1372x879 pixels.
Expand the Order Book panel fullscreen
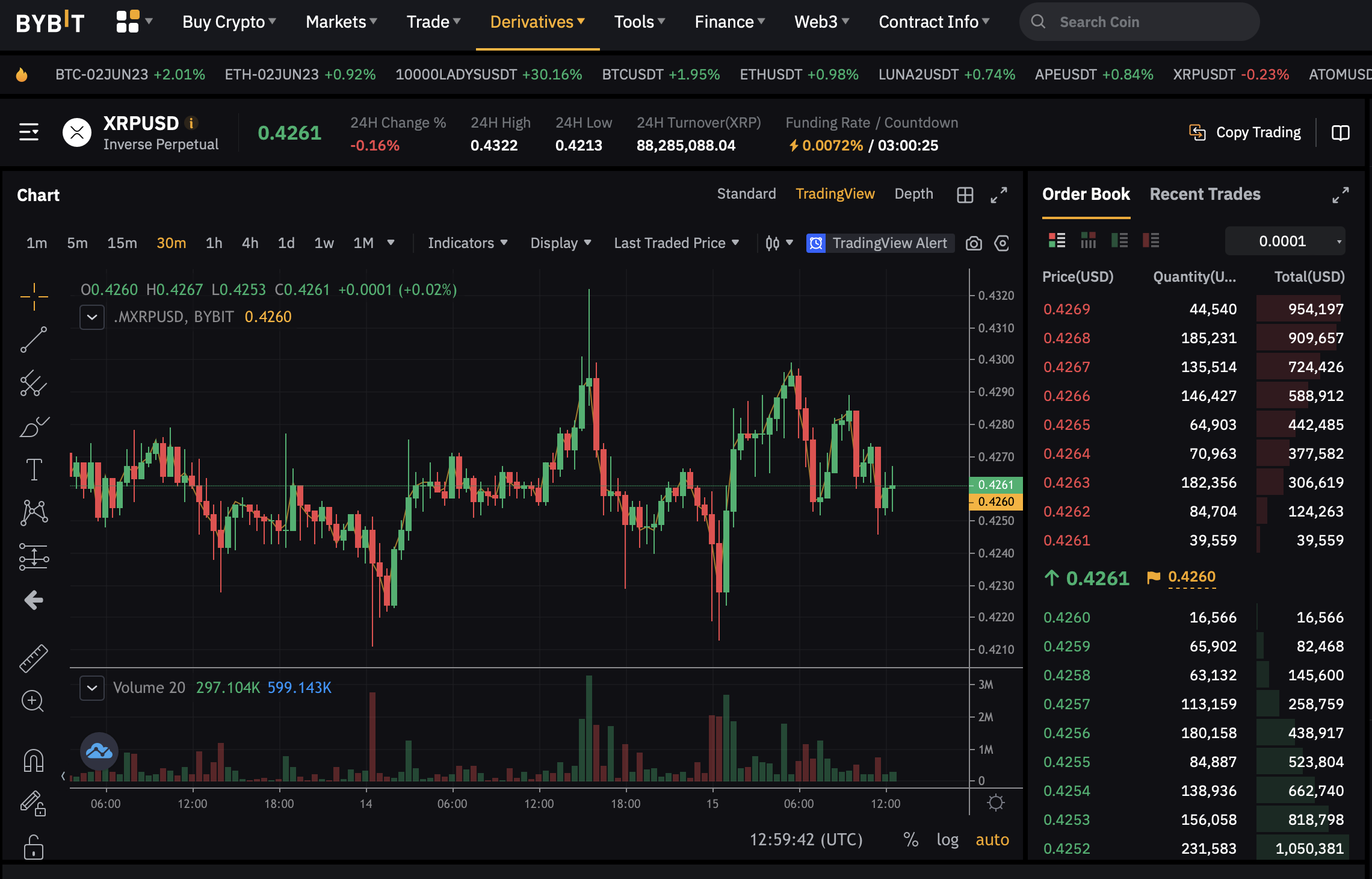pyautogui.click(x=1341, y=194)
